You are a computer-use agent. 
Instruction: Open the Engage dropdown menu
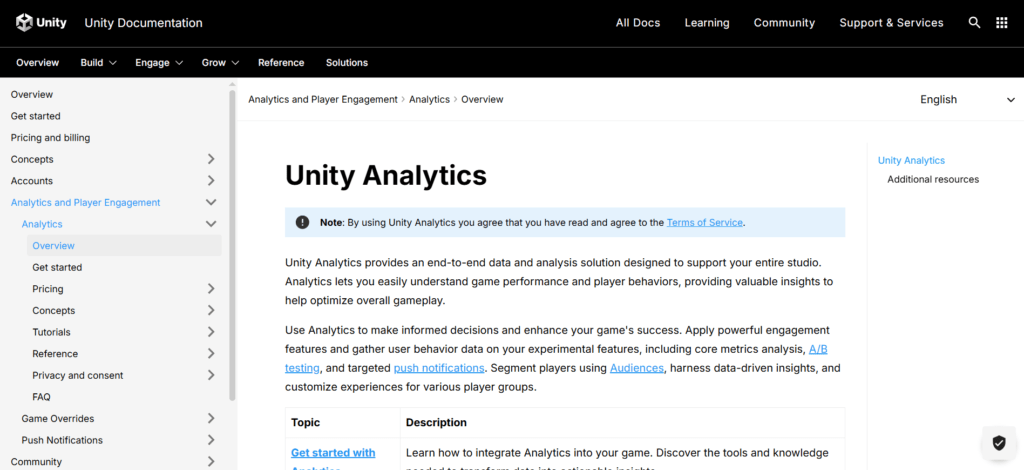[x=159, y=62]
